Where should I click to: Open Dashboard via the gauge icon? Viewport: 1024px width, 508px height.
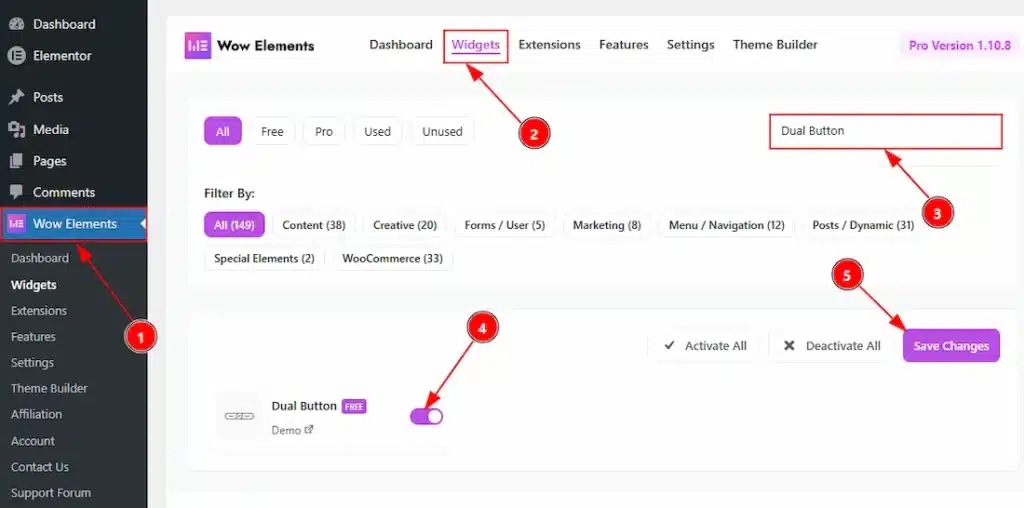[16, 24]
